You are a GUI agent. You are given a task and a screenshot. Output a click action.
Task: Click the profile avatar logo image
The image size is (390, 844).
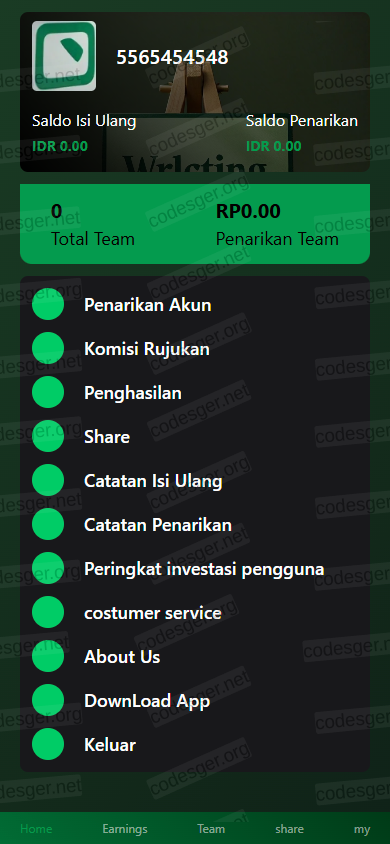[x=64, y=56]
